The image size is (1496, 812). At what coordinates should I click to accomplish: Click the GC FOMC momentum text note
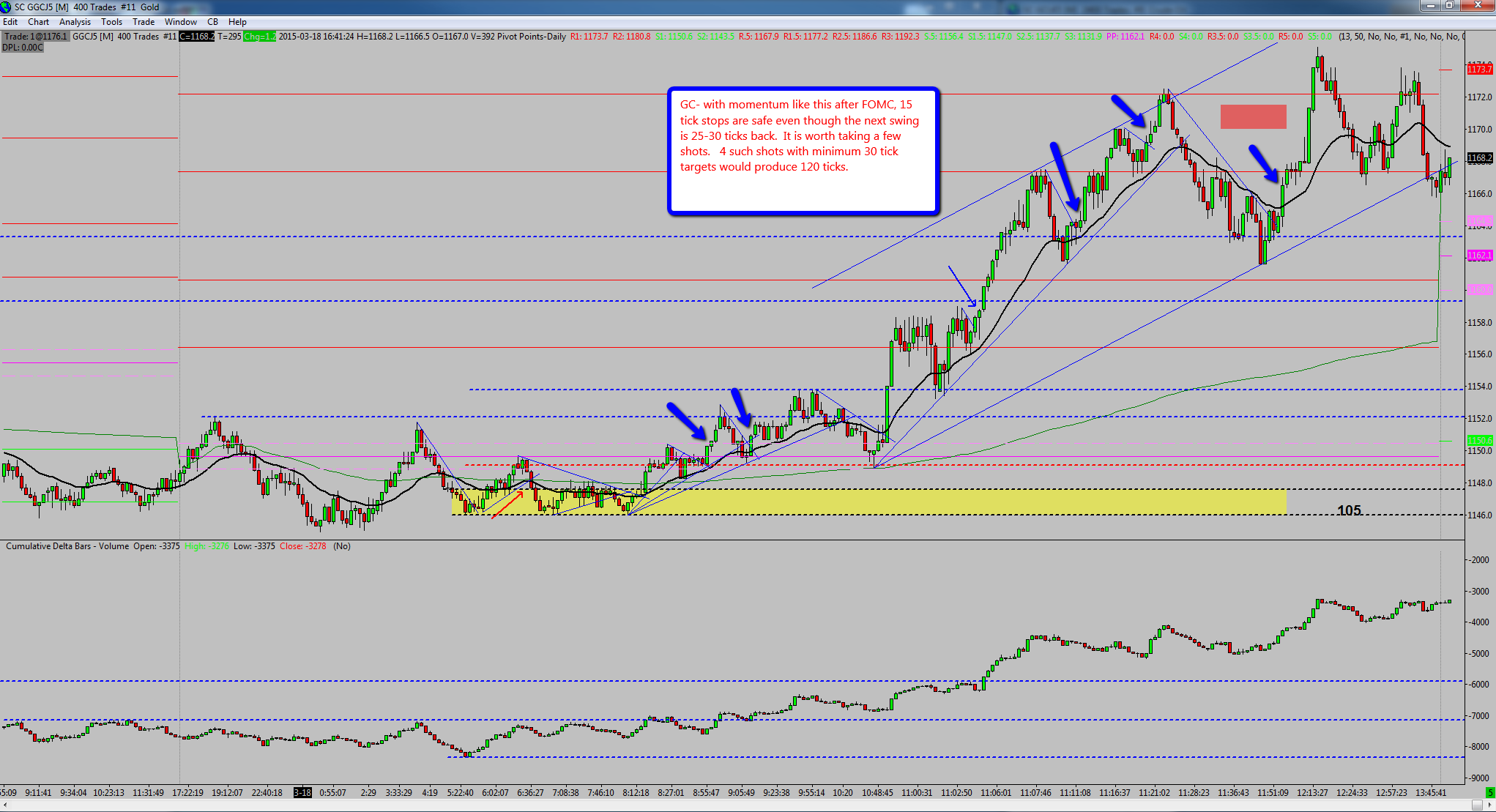(803, 151)
